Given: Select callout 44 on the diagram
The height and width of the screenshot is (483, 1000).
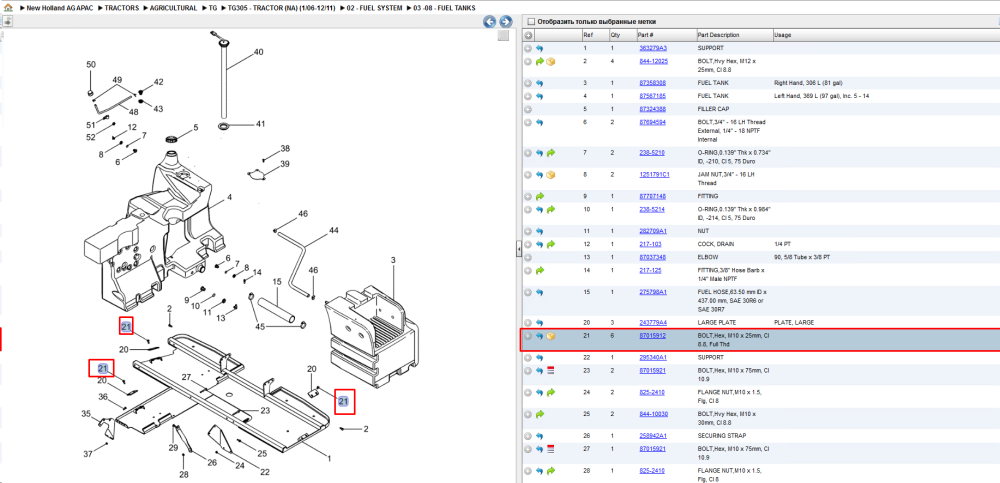Looking at the screenshot, I should tap(334, 230).
